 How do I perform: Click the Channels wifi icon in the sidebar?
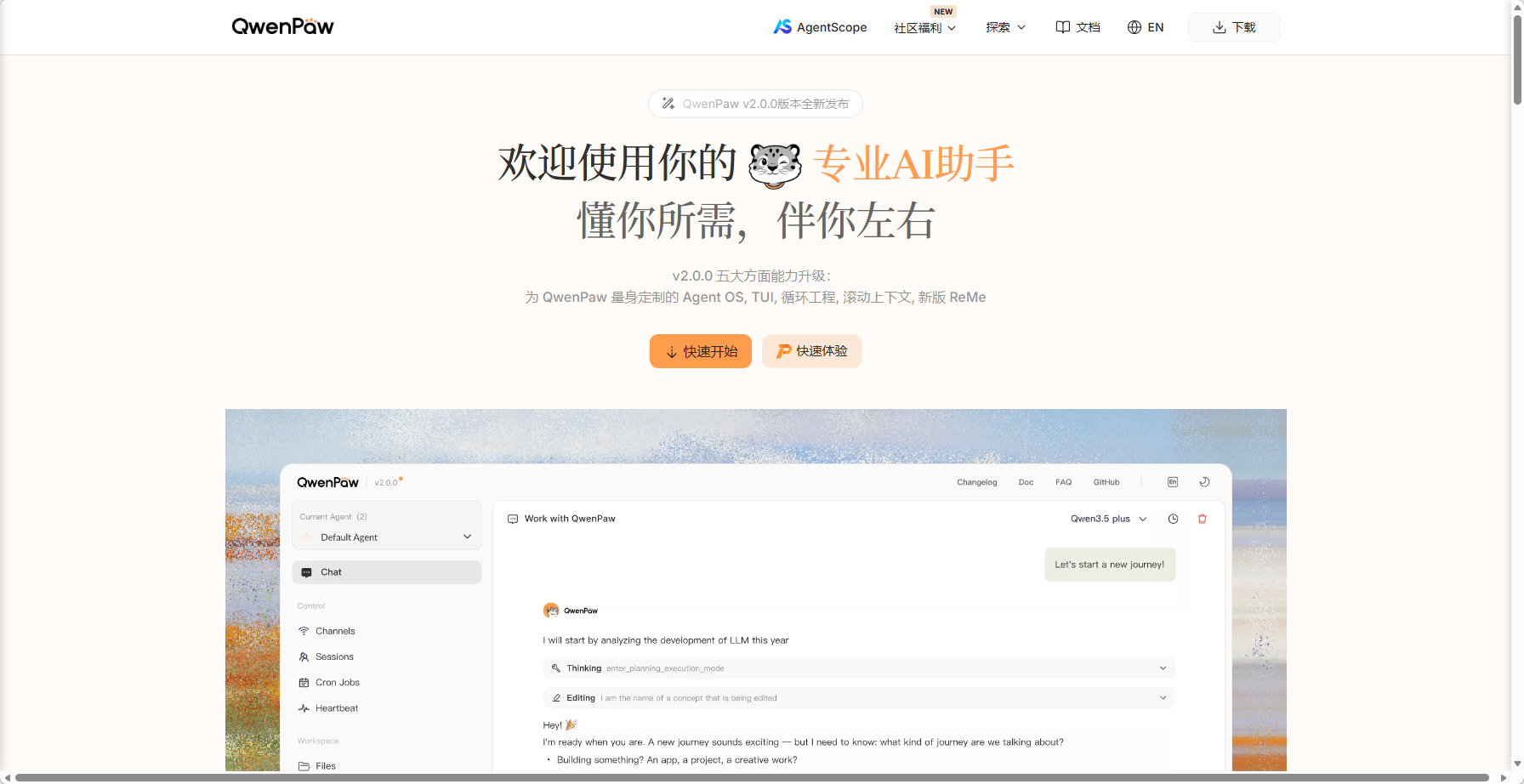[304, 631]
